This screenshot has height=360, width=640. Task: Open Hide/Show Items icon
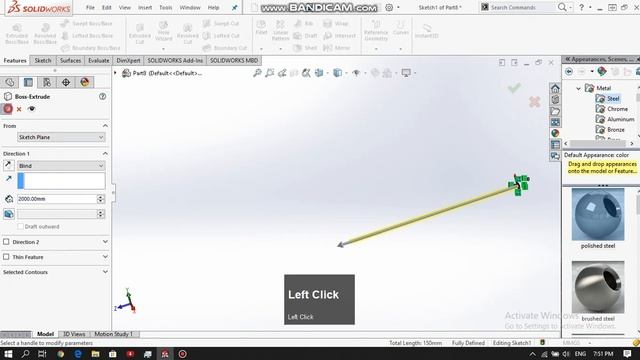click(x=356, y=73)
